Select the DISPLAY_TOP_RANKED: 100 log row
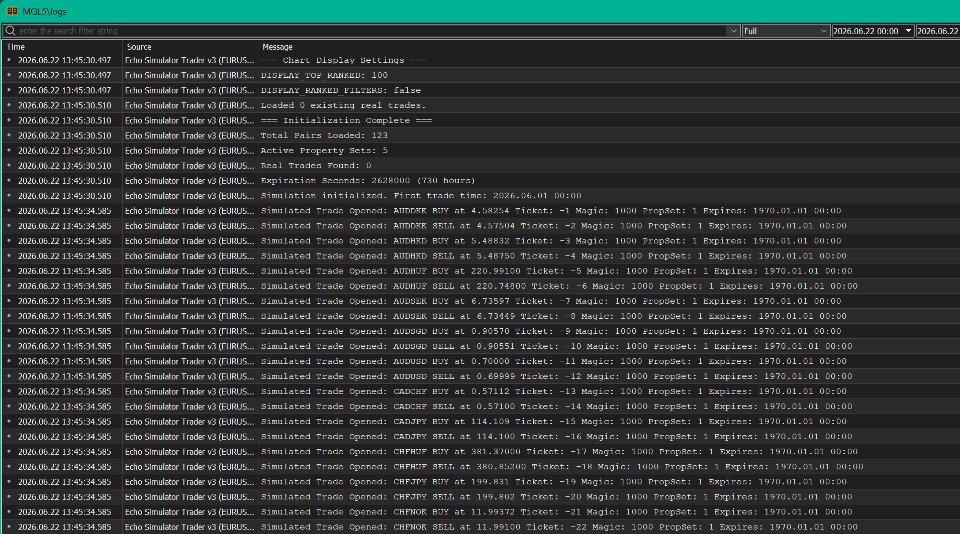 click(x=480, y=75)
